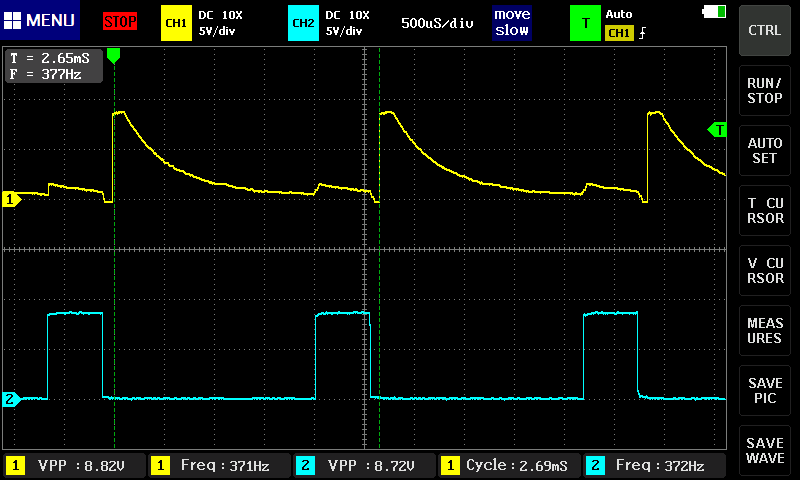800x480 pixels.
Task: Select the second green dashed time cursor
Action: 380,248
